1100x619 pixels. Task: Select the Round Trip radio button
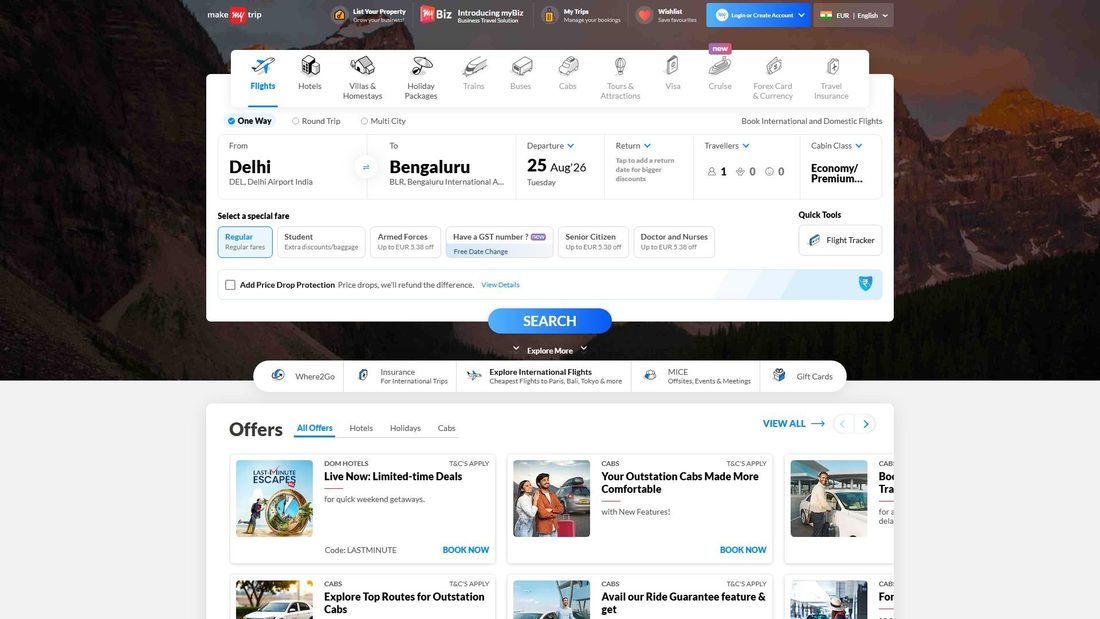click(295, 121)
